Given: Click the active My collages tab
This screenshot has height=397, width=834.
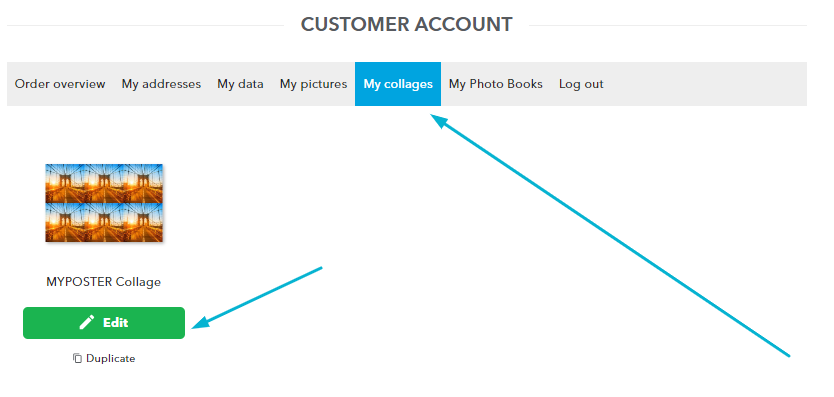Looking at the screenshot, I should pos(398,84).
